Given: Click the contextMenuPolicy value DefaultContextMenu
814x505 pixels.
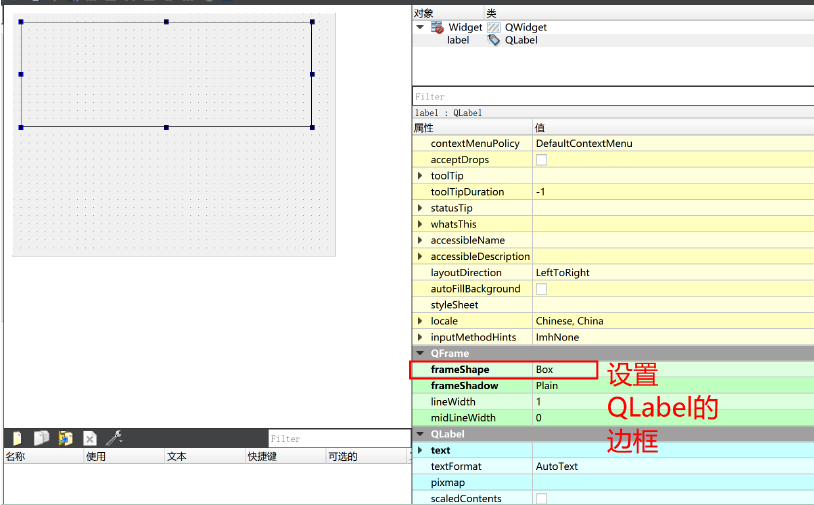Looking at the screenshot, I should pos(584,144).
